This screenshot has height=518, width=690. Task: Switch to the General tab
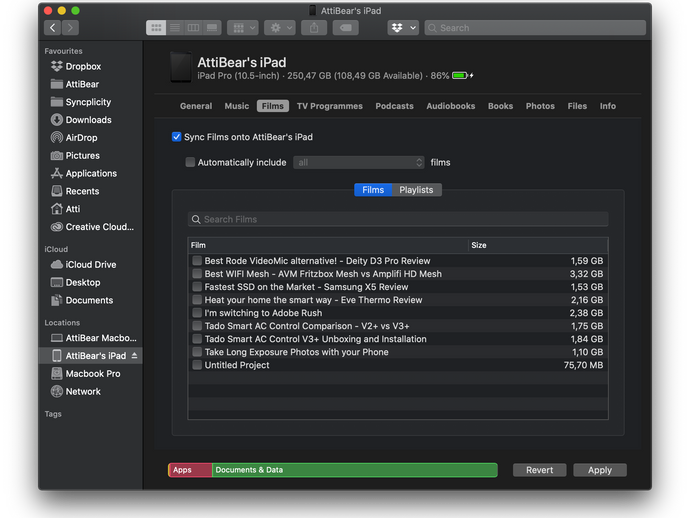(196, 106)
